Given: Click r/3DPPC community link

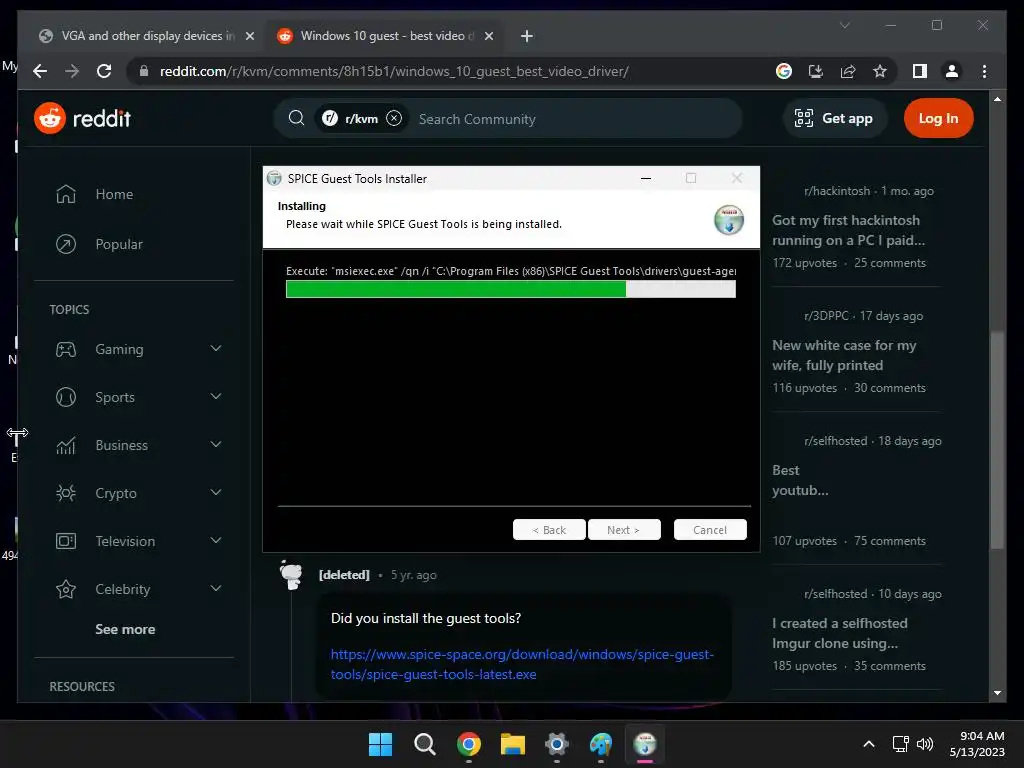Looking at the screenshot, I should (x=826, y=315).
